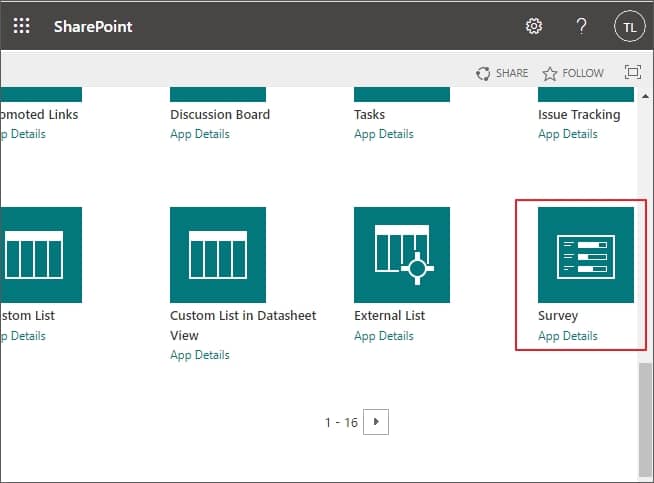
Task: Add the Custom List in Datasheet View tile
Action: coord(218,255)
